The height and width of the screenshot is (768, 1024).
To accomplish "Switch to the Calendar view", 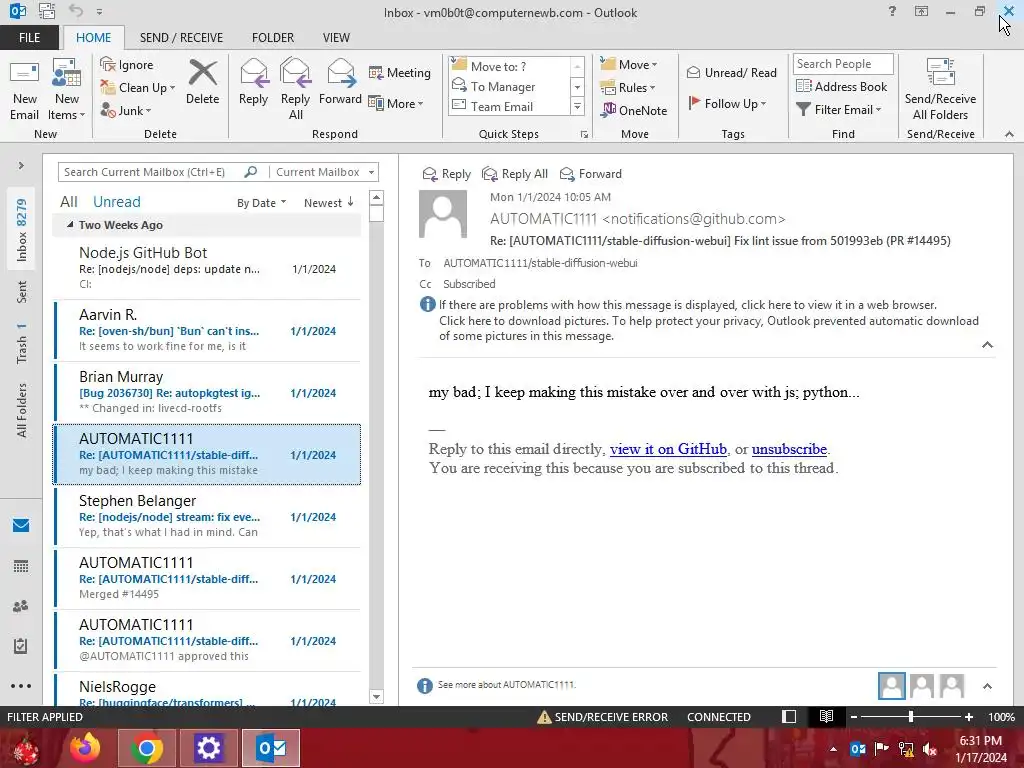I will 21,566.
